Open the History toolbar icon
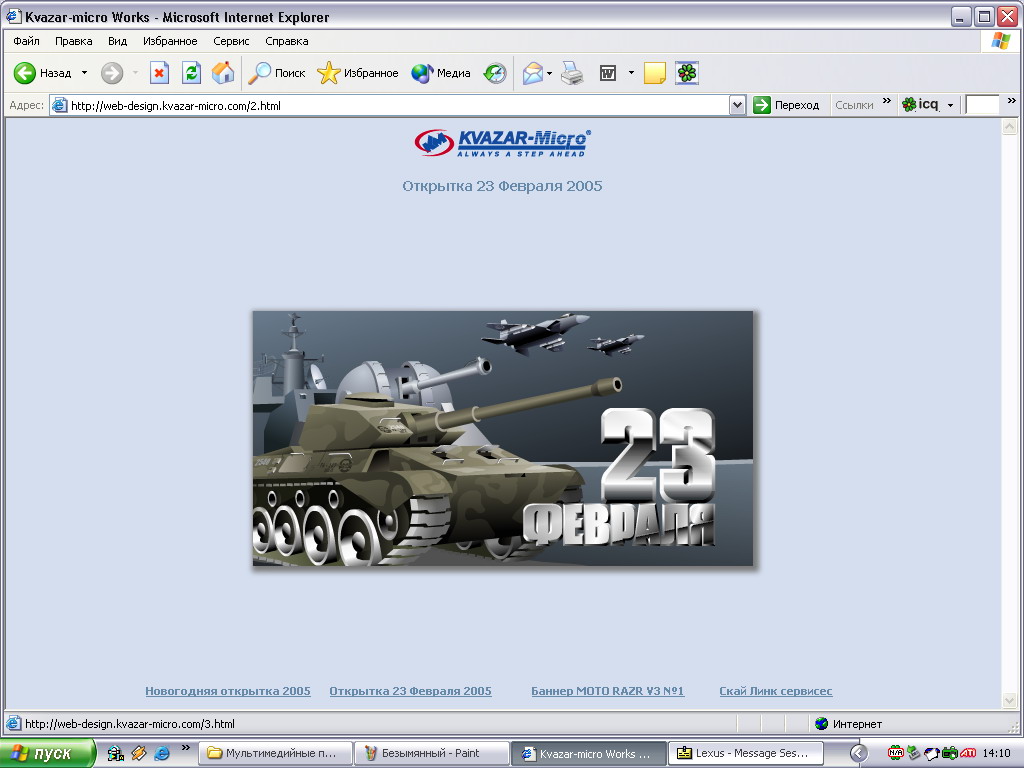 click(495, 73)
